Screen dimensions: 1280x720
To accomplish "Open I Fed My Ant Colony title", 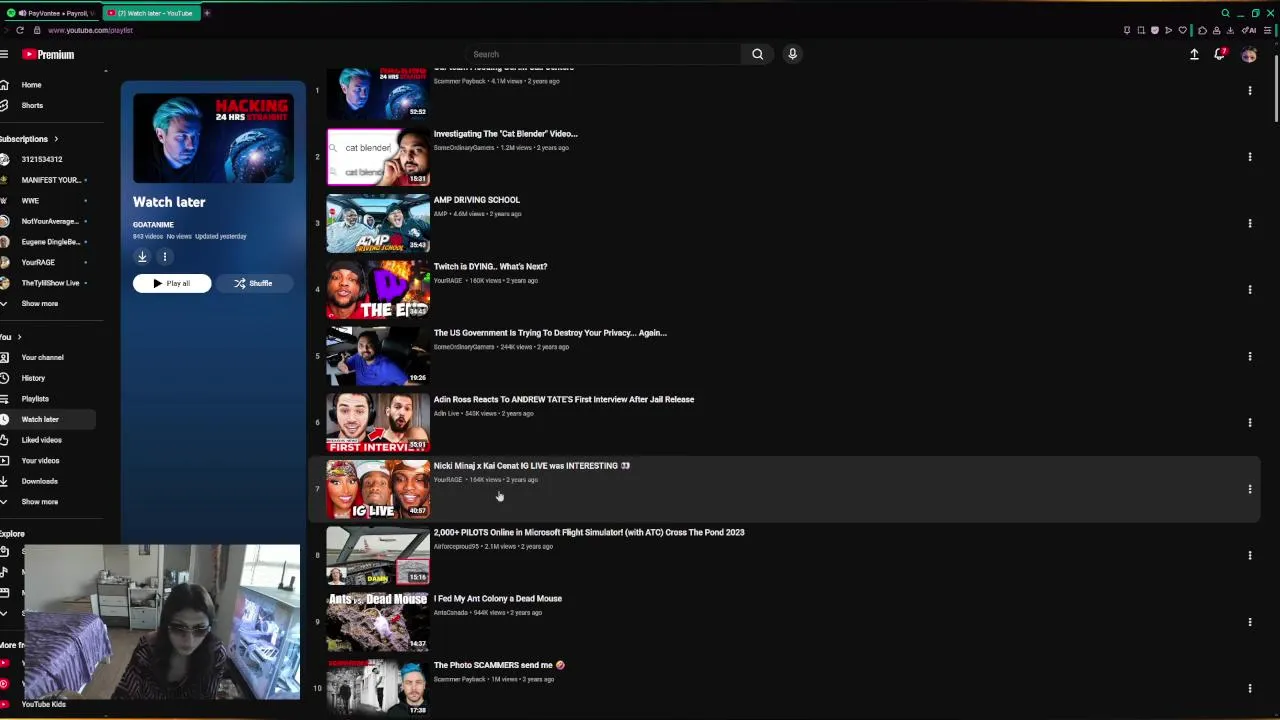I will pyautogui.click(x=498, y=598).
